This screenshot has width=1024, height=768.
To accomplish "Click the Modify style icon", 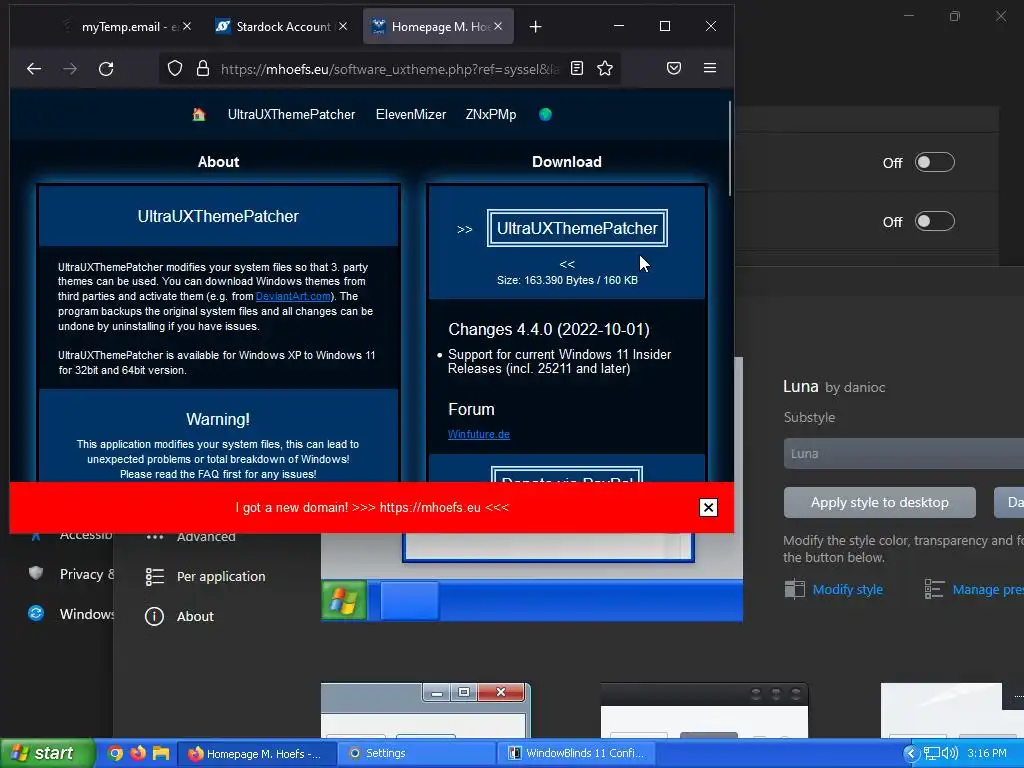I will [795, 589].
